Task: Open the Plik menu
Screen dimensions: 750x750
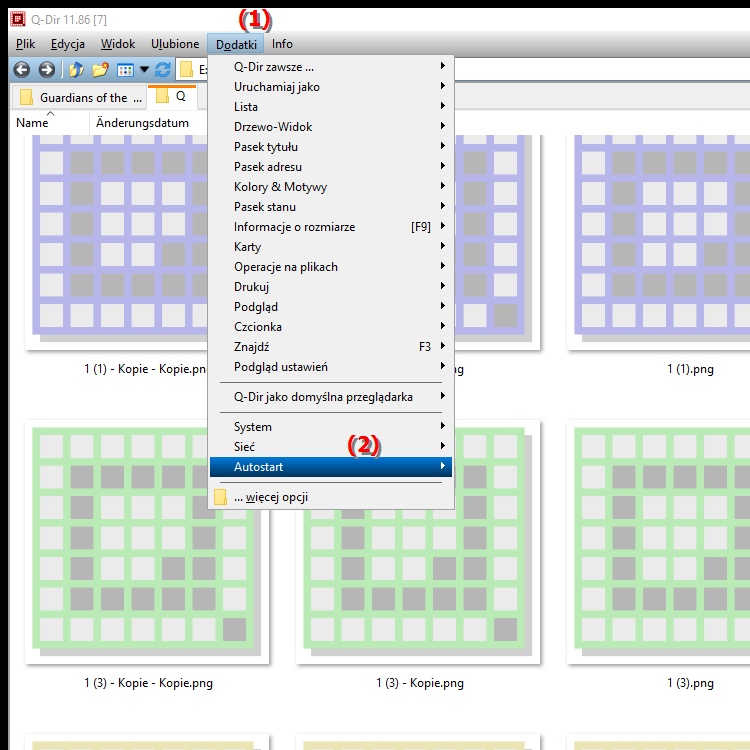Action: click(25, 44)
